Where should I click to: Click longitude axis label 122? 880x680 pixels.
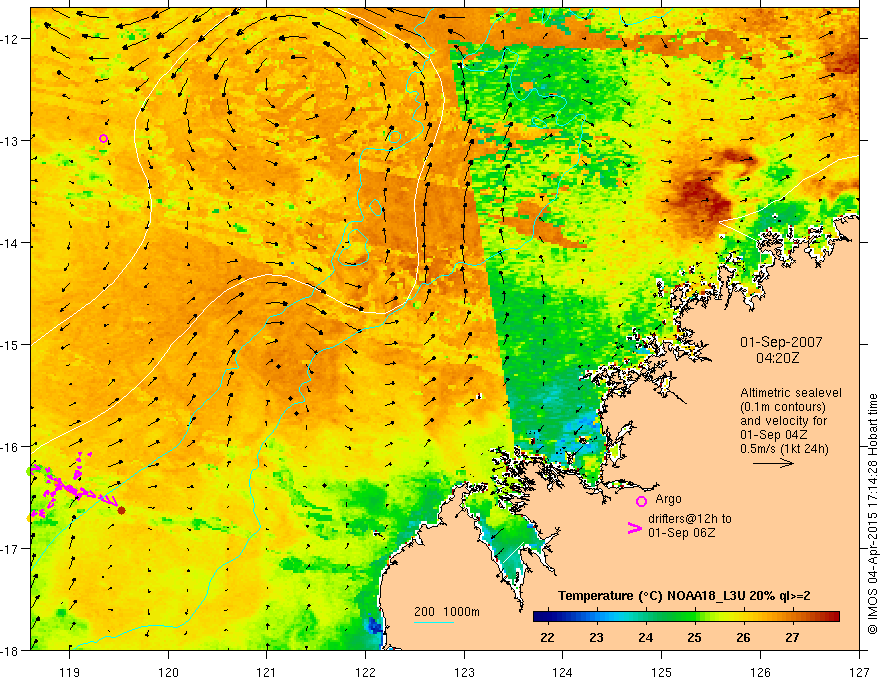(x=365, y=672)
